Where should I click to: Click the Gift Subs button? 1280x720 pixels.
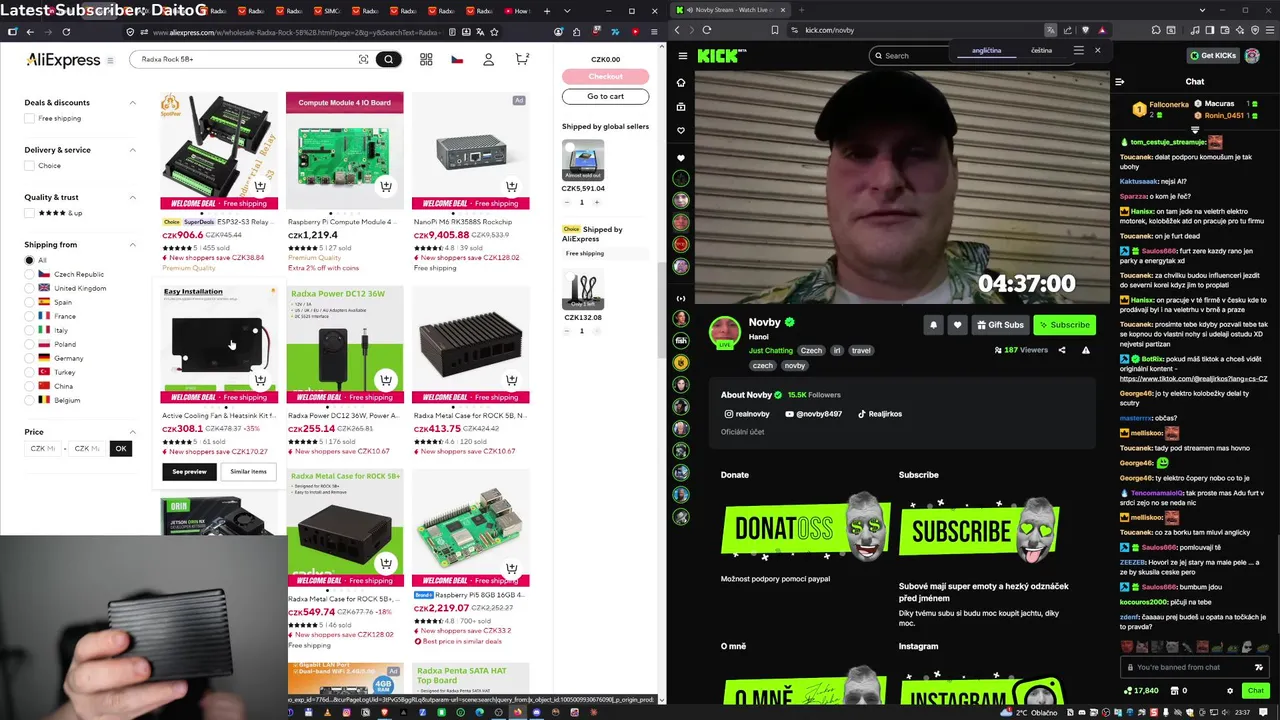(1000, 324)
